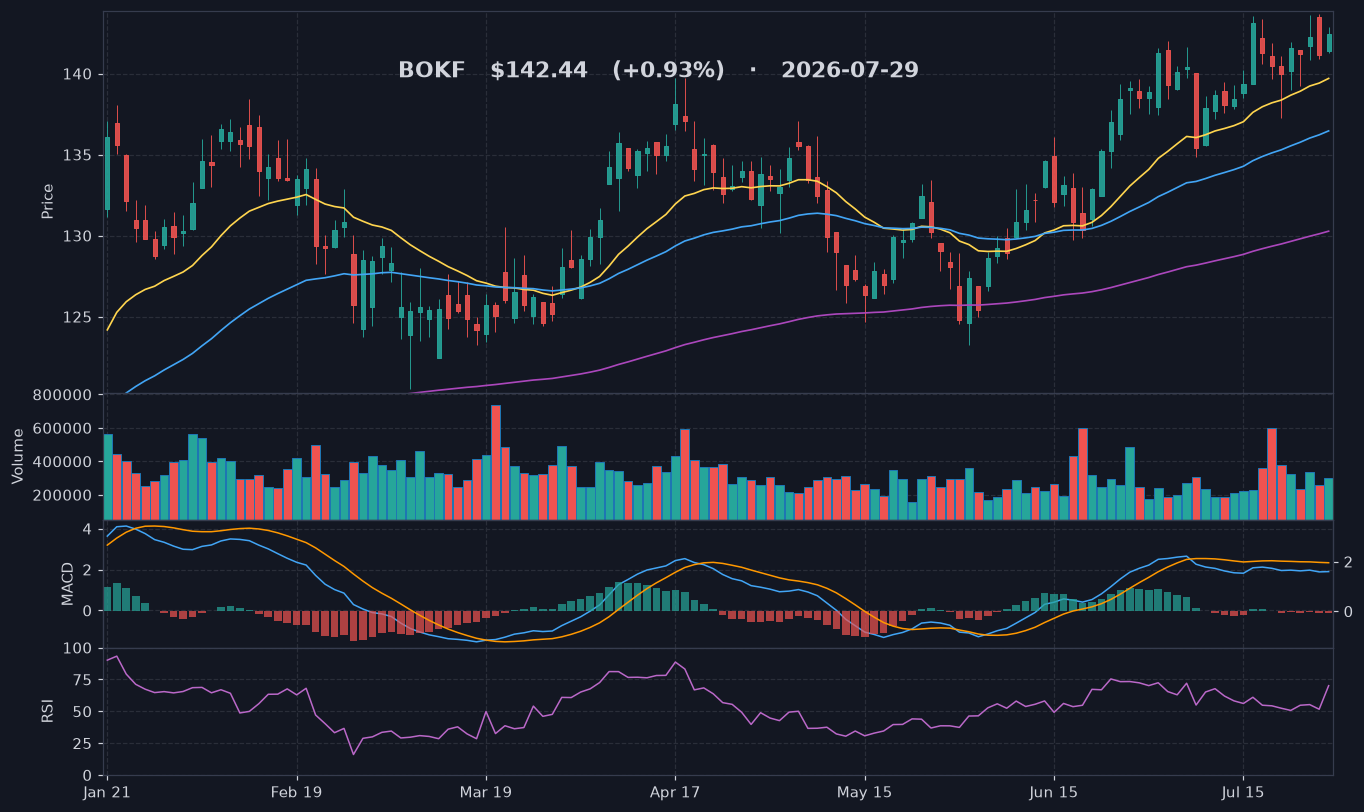The height and width of the screenshot is (812, 1364).
Task: Click the May 15 date tick
Action: pyautogui.click(x=865, y=792)
